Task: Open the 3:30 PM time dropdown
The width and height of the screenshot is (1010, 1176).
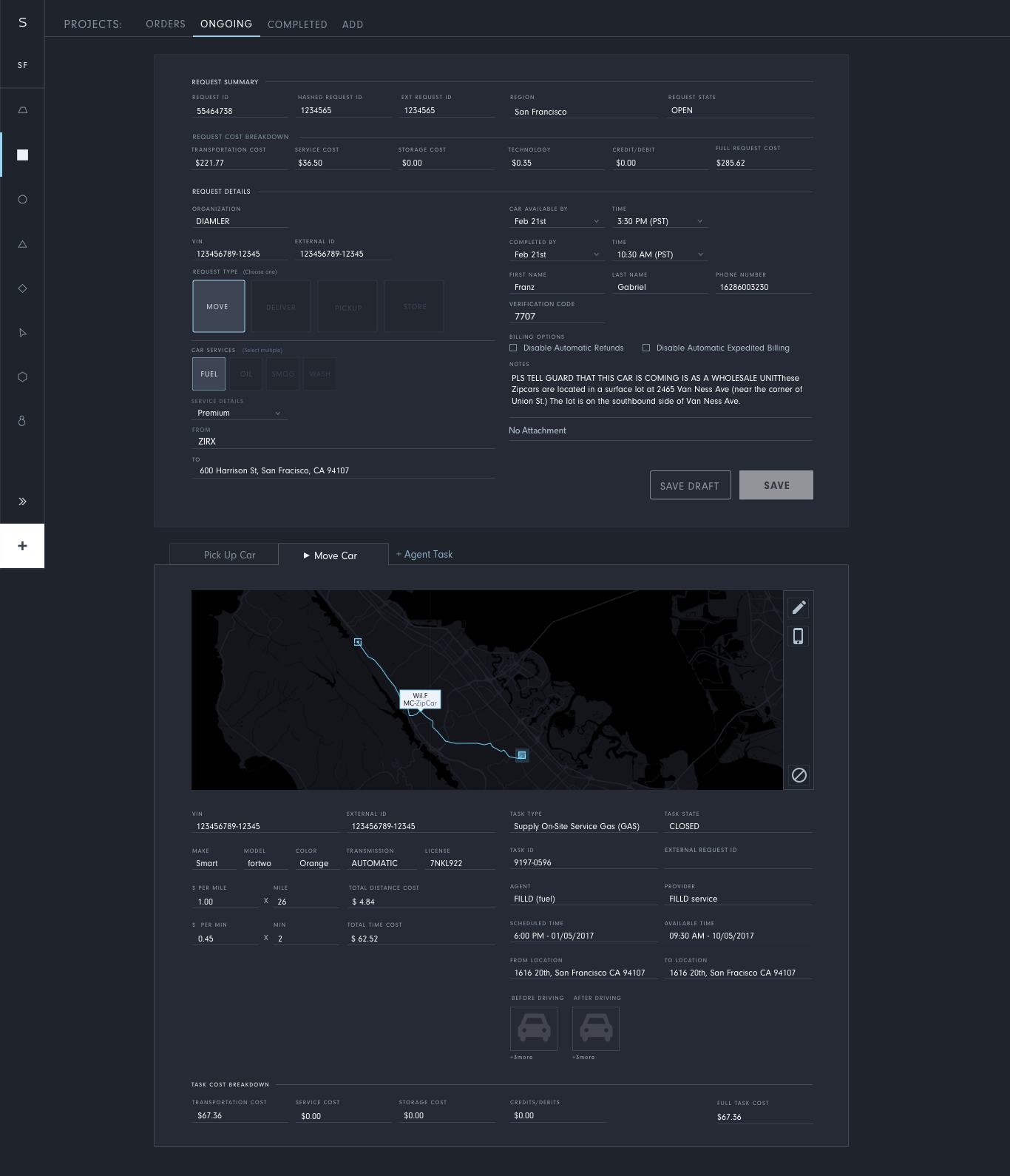Action: 660,221
